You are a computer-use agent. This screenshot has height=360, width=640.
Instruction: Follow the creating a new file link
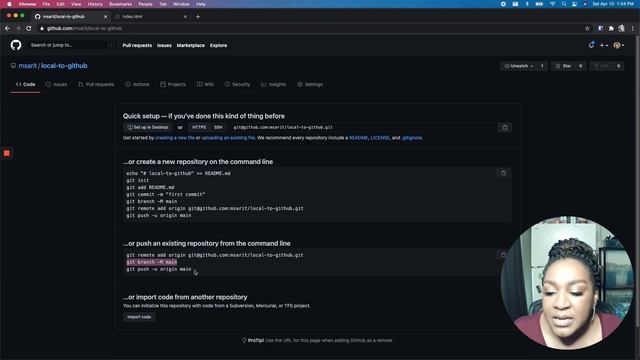pyautogui.click(x=175, y=138)
